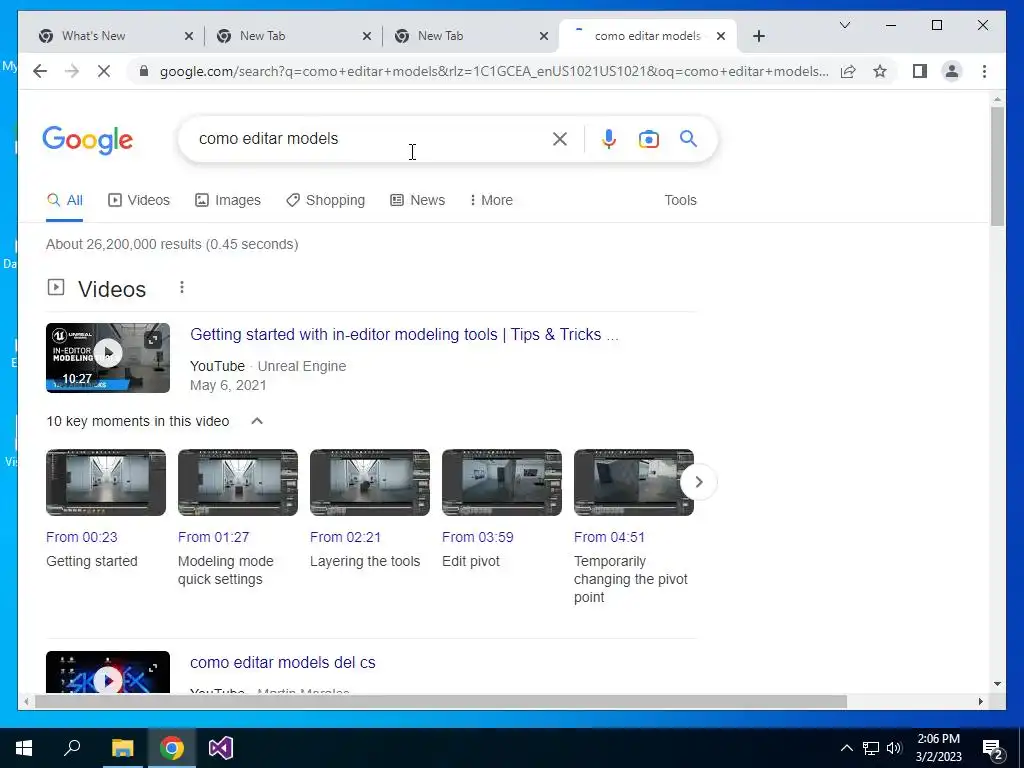Close the como editar models tab
Image resolution: width=1024 pixels, height=768 pixels.
pos(721,36)
